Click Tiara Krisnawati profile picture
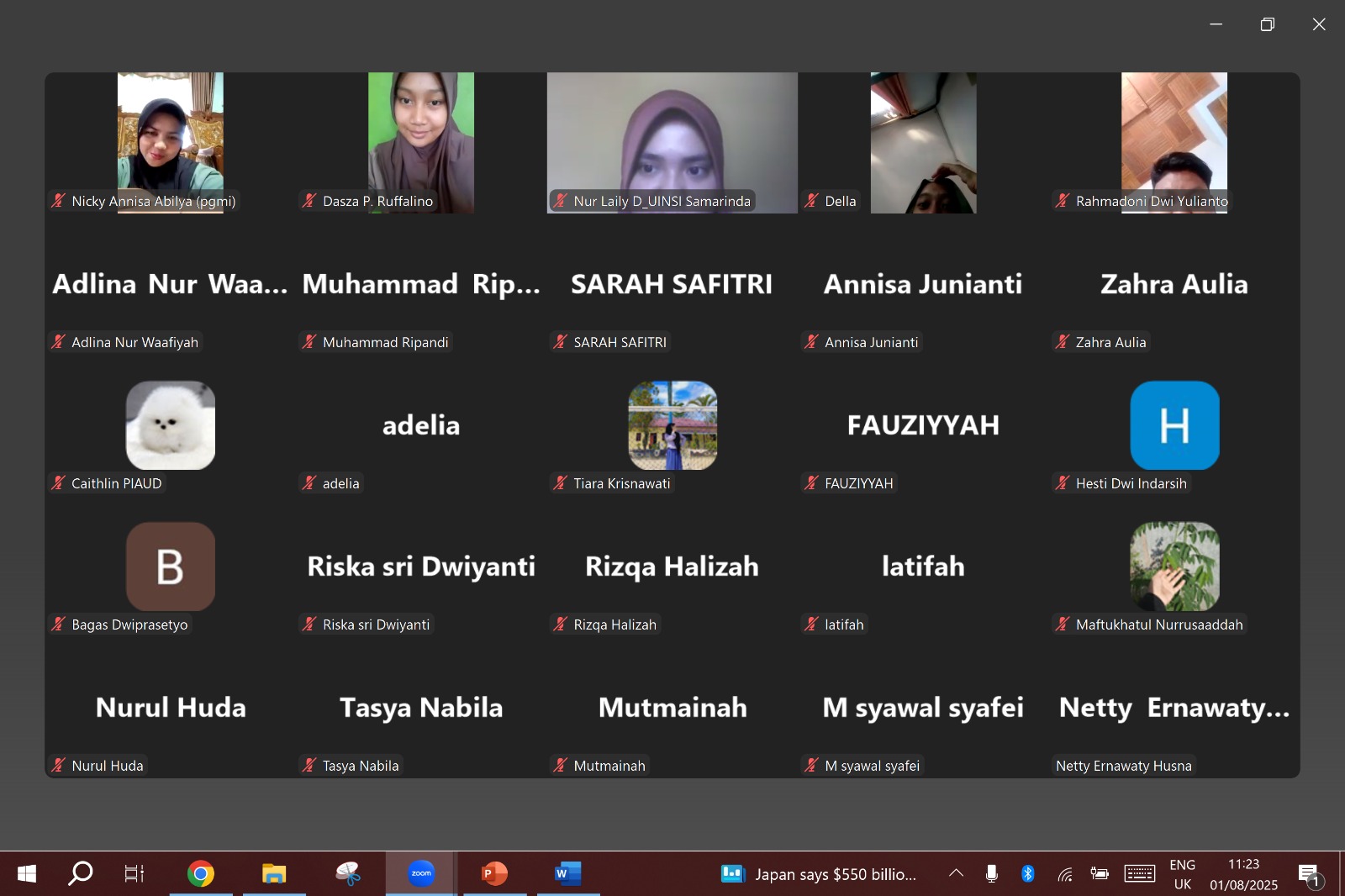This screenshot has height=896, width=1345. tap(672, 425)
